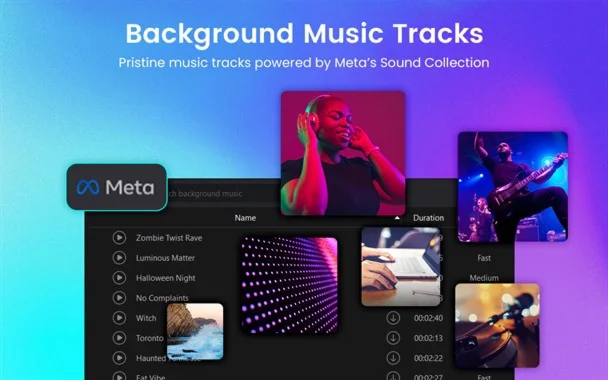
Task: Play the Toronto track
Action: (119, 338)
